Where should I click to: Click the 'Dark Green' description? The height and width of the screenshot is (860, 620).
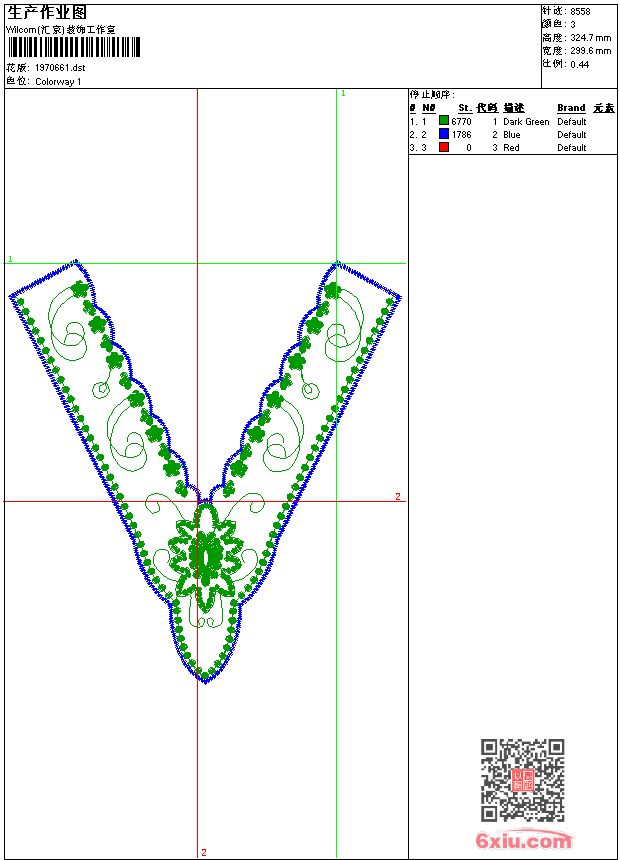[526, 121]
